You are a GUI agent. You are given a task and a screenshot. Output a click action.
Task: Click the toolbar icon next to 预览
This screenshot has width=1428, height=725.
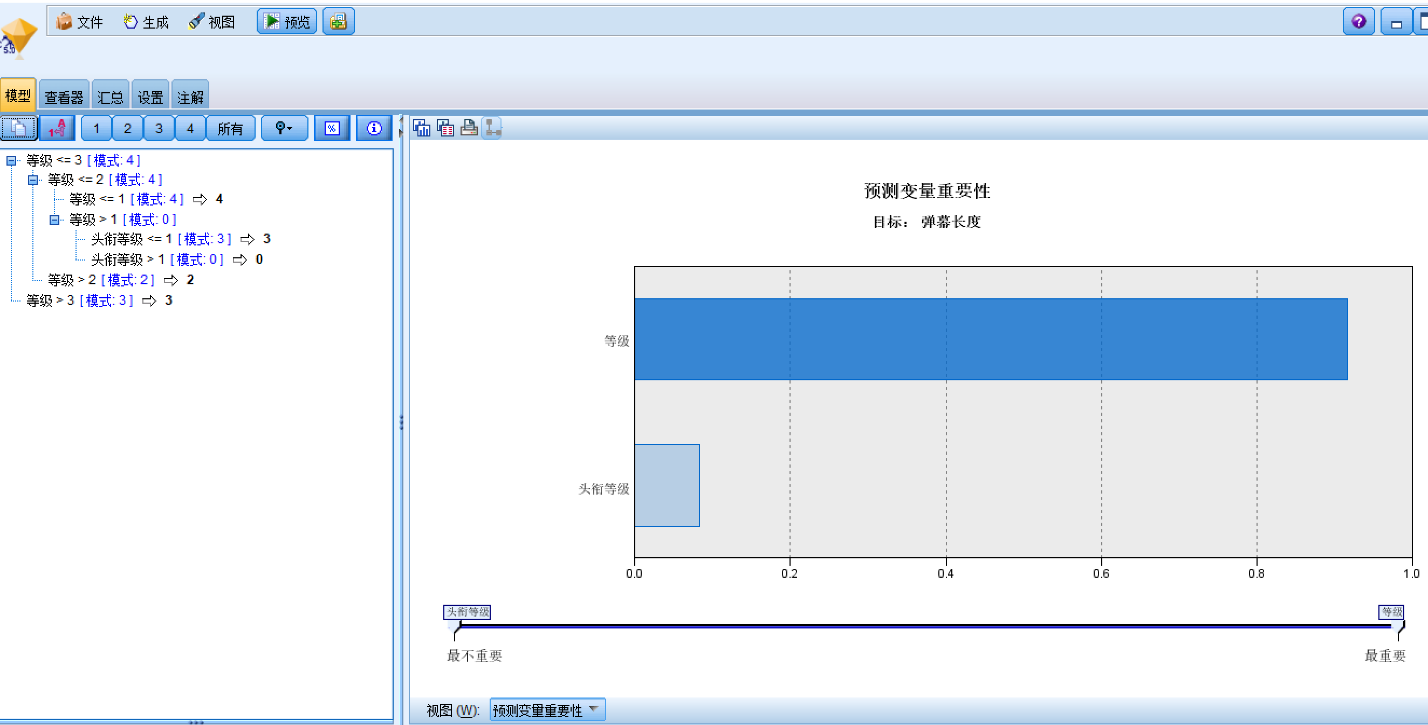point(338,21)
